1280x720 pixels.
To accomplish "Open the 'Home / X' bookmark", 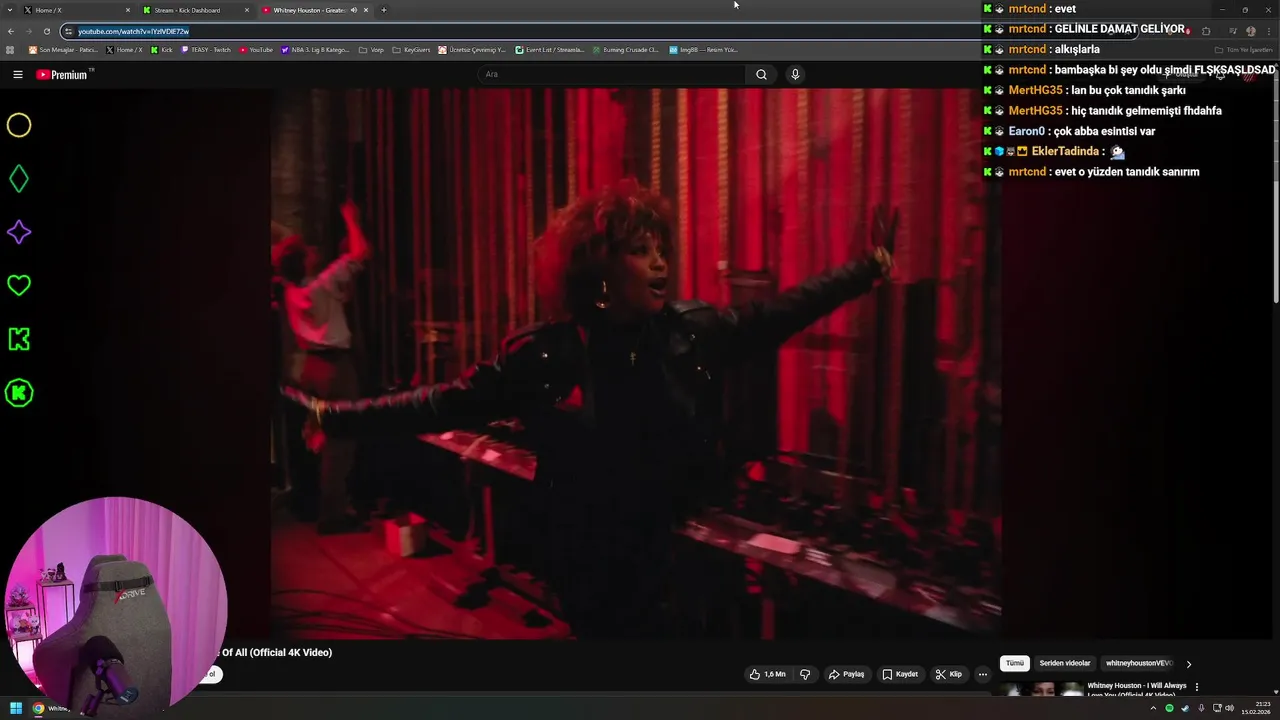I will coord(124,49).
